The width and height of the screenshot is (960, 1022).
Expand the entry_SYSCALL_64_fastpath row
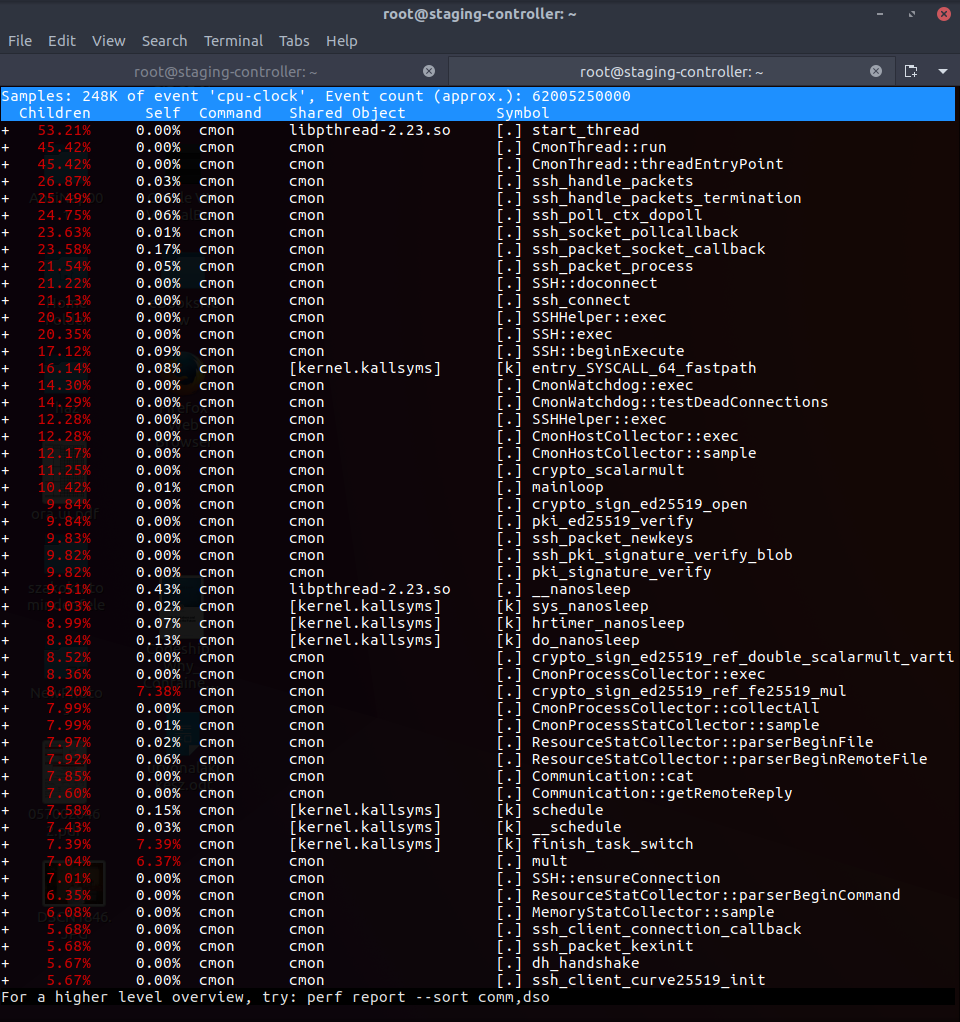5,368
